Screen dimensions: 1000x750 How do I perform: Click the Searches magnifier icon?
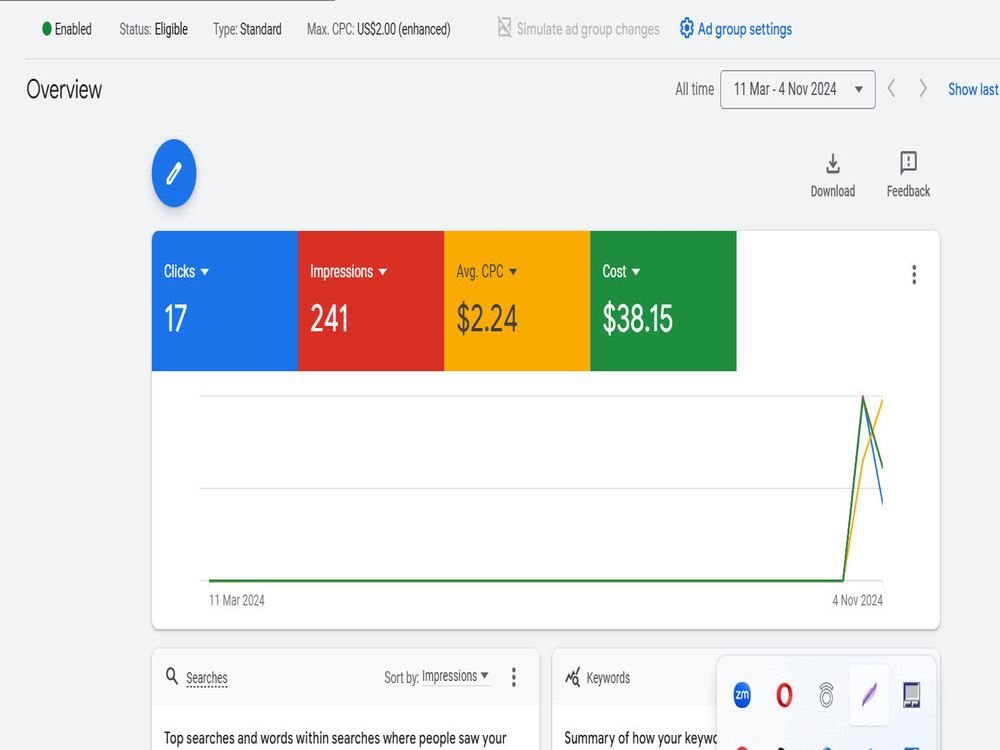click(x=172, y=675)
